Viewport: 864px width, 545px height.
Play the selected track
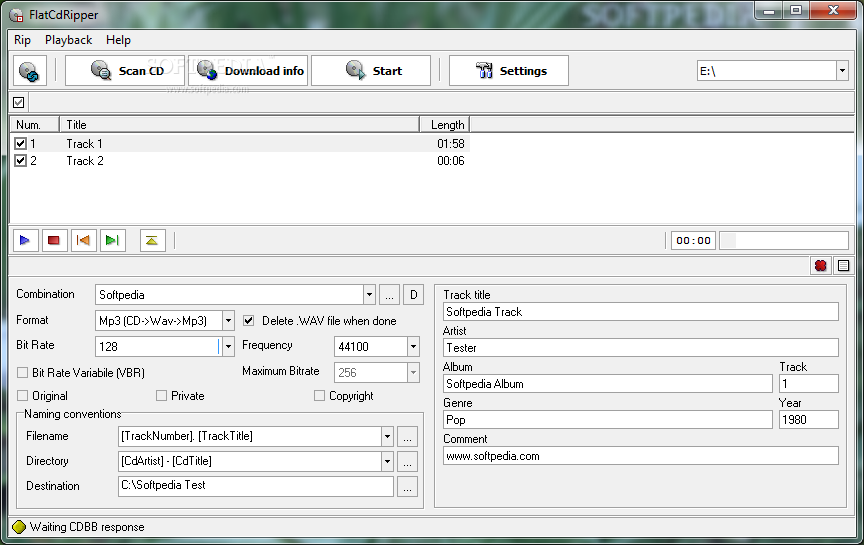[x=25, y=240]
